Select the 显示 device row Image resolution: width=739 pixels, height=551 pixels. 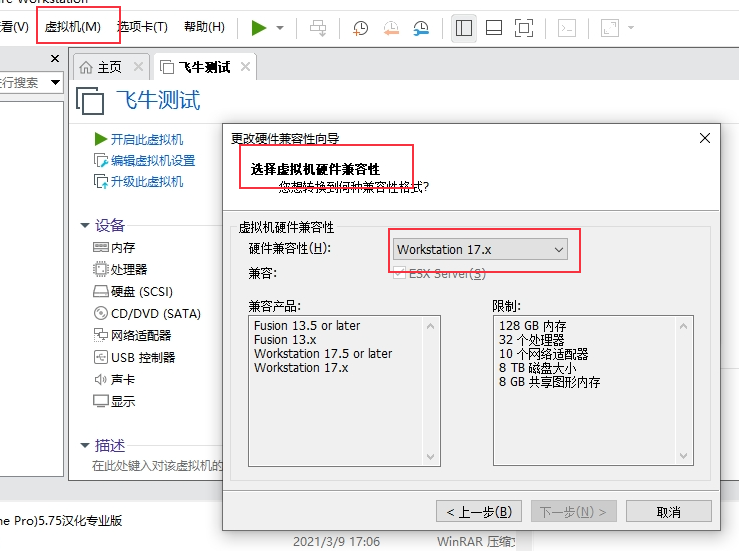115,401
